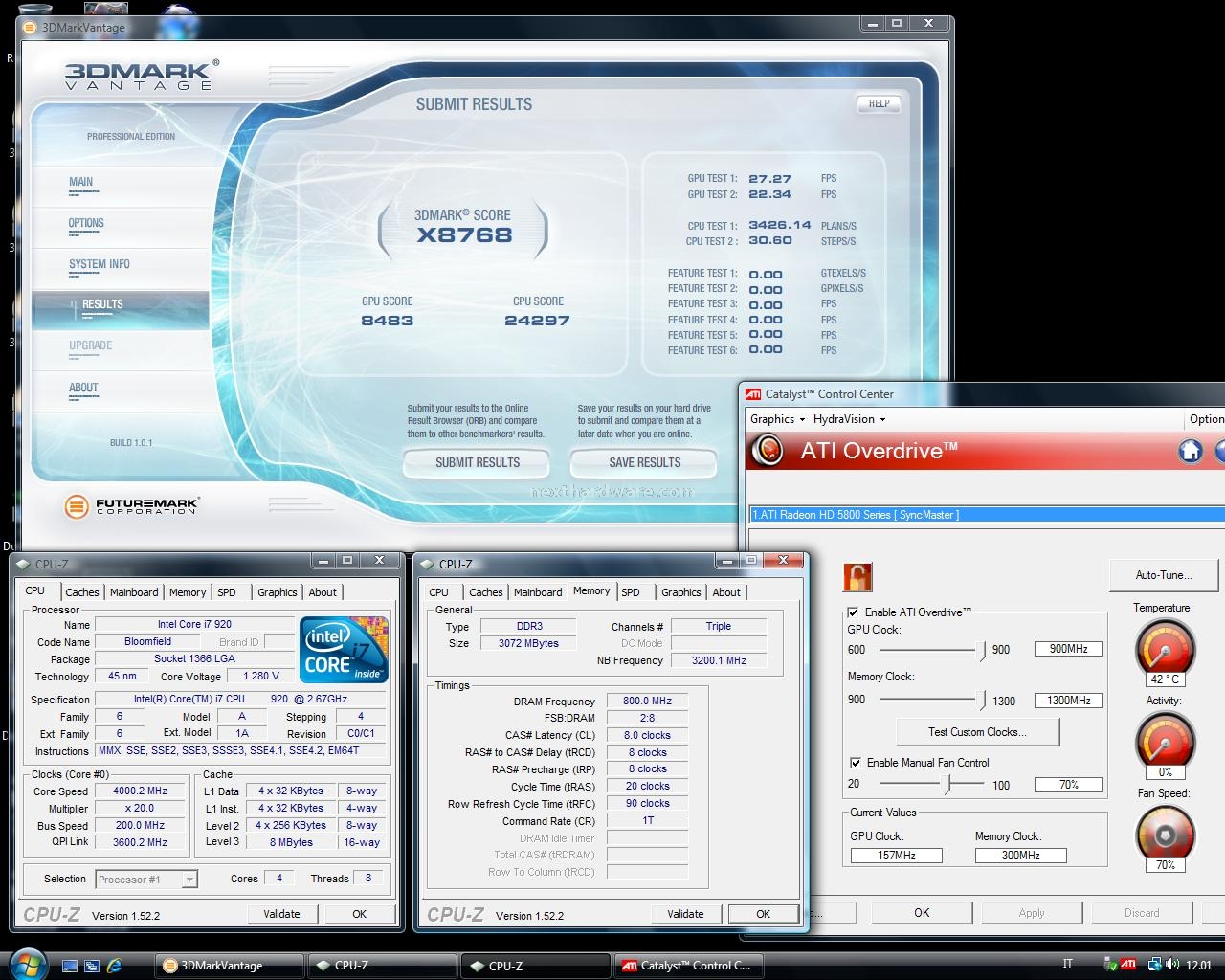This screenshot has width=1225, height=980.
Task: Switch to the second CPU-Z taskbar button
Action: point(535,966)
